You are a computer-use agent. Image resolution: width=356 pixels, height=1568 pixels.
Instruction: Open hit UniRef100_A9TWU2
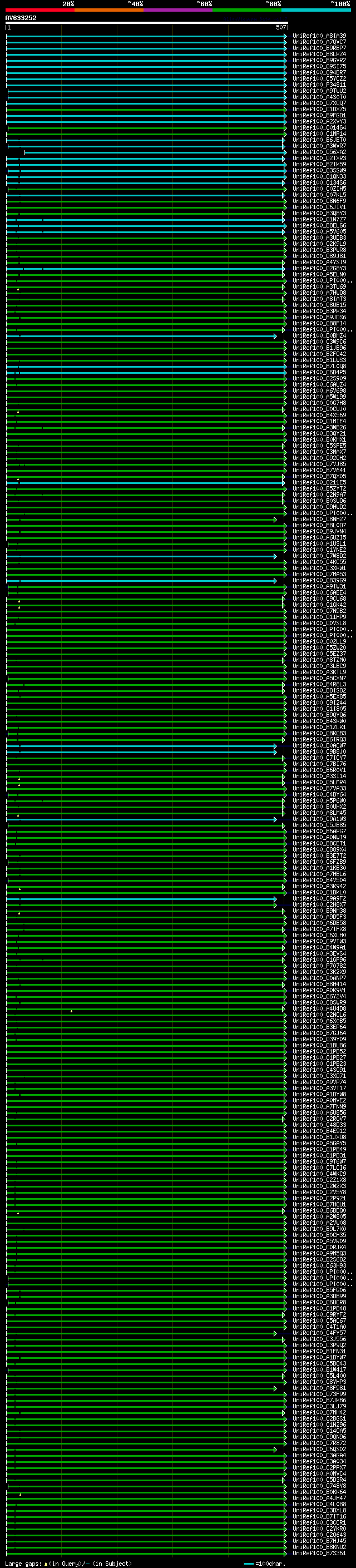click(x=319, y=91)
